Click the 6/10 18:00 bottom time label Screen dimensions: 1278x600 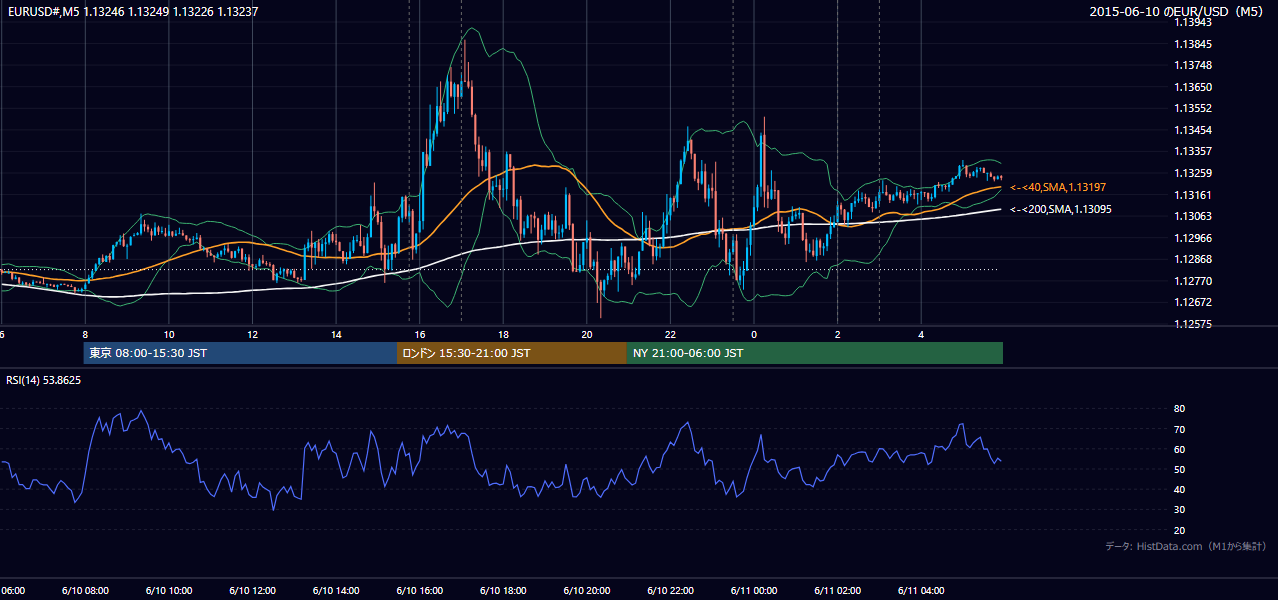pyautogui.click(x=504, y=590)
